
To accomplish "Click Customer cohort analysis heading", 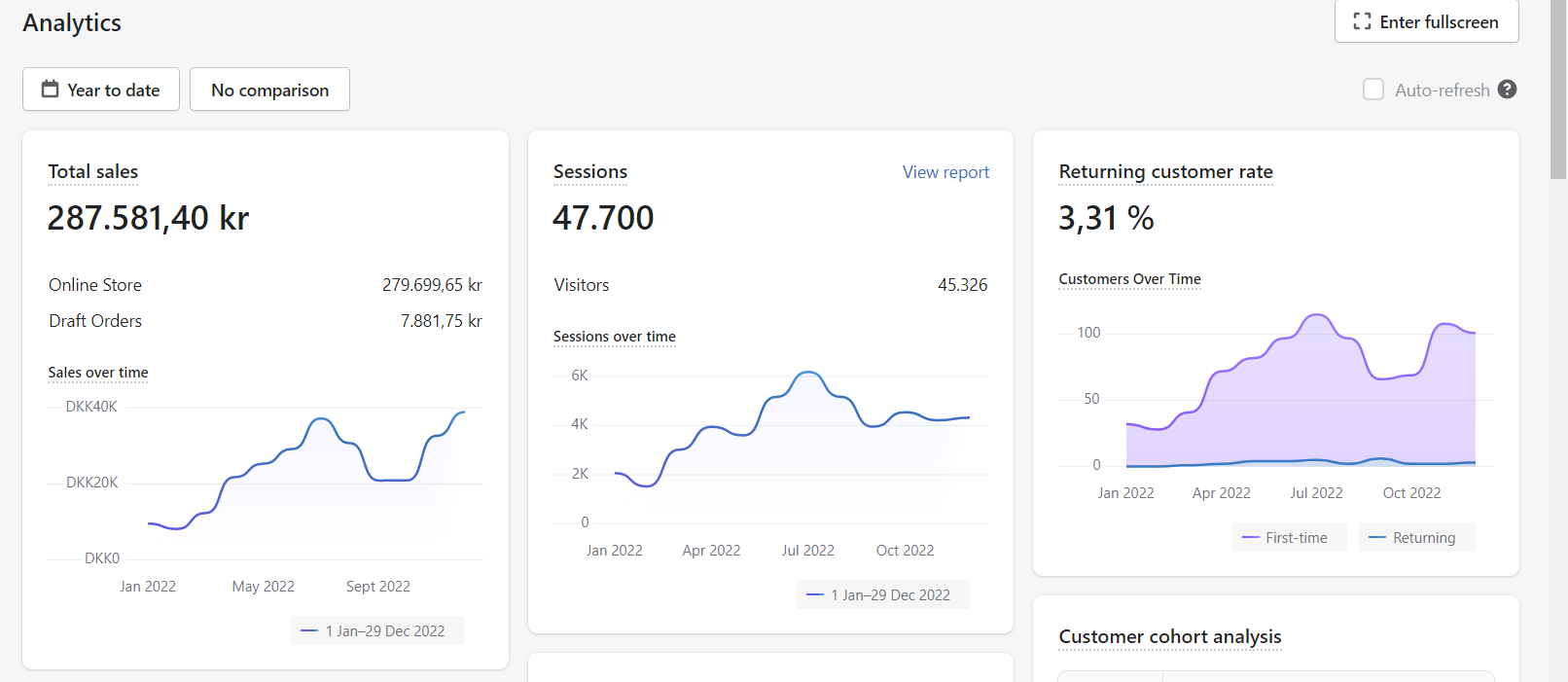I will point(1169,636).
